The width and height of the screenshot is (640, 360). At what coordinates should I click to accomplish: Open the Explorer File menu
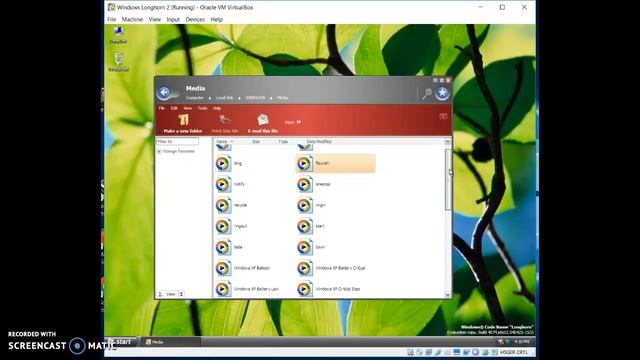(x=162, y=108)
